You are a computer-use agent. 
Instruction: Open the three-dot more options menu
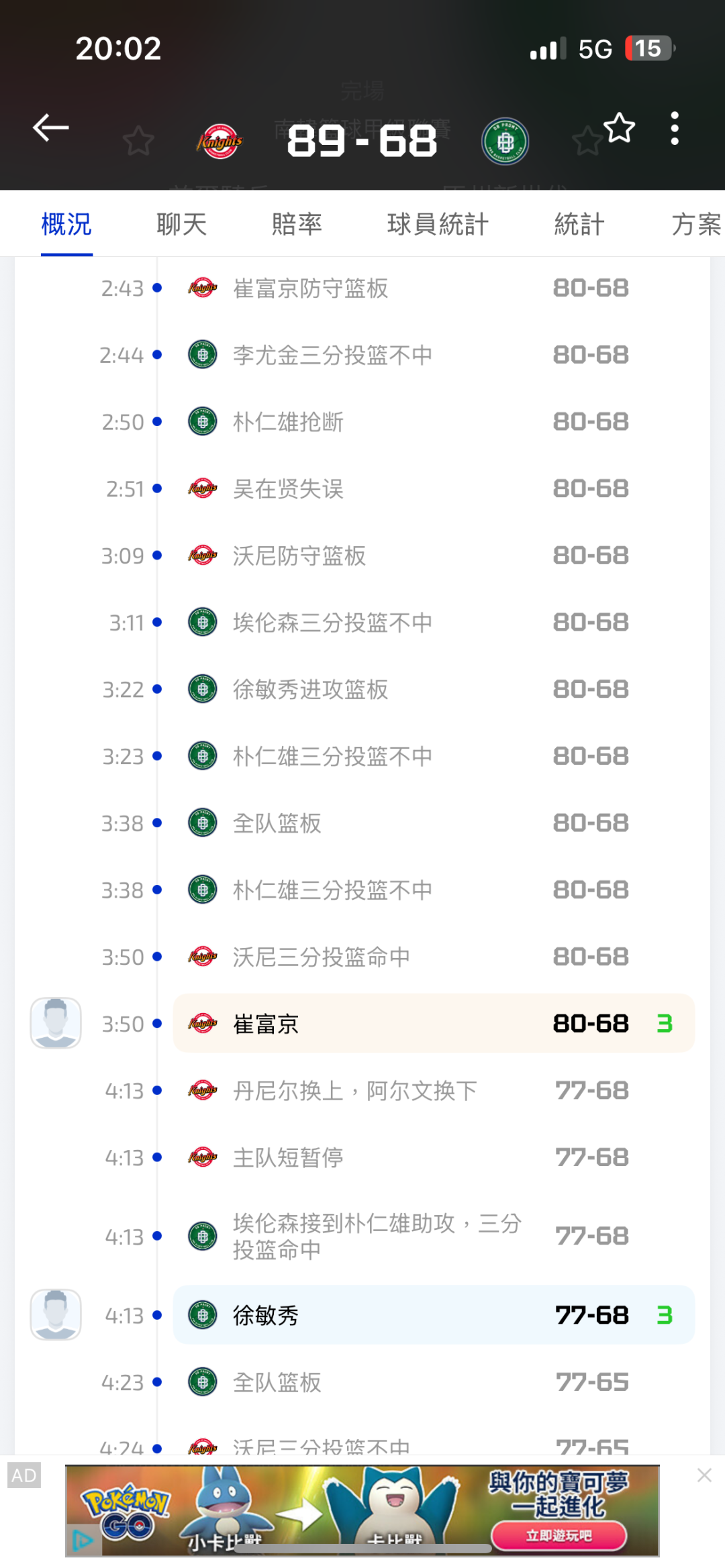(675, 128)
